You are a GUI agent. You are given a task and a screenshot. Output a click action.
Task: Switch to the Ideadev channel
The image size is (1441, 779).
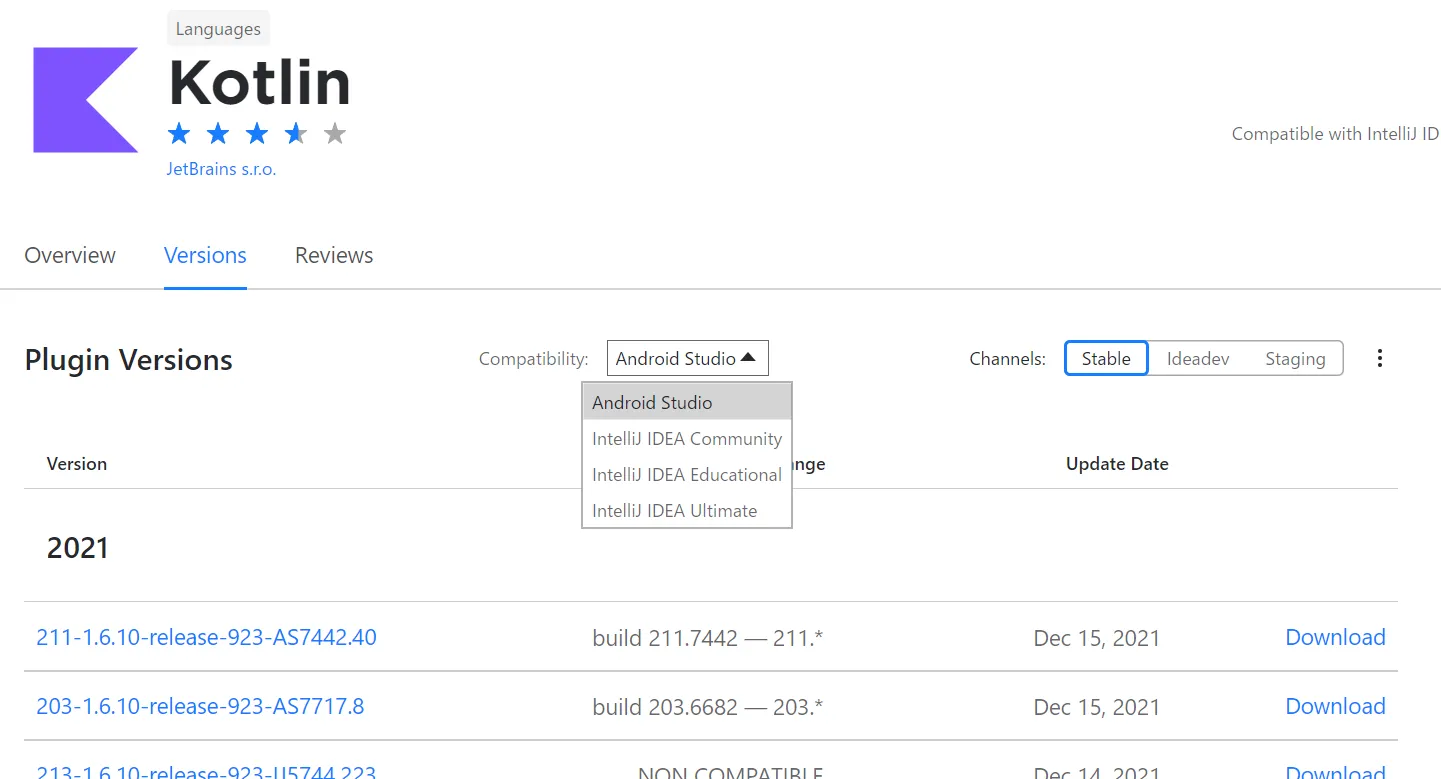1197,358
